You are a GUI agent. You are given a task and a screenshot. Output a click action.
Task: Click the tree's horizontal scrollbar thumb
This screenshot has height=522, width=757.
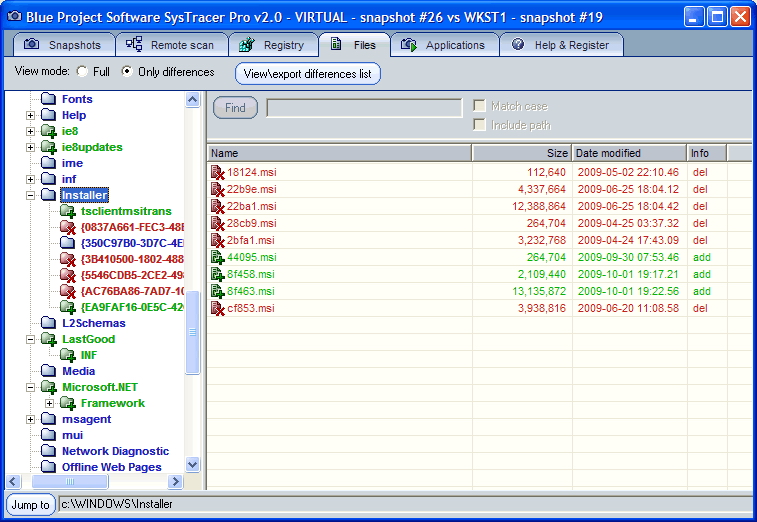coord(70,481)
